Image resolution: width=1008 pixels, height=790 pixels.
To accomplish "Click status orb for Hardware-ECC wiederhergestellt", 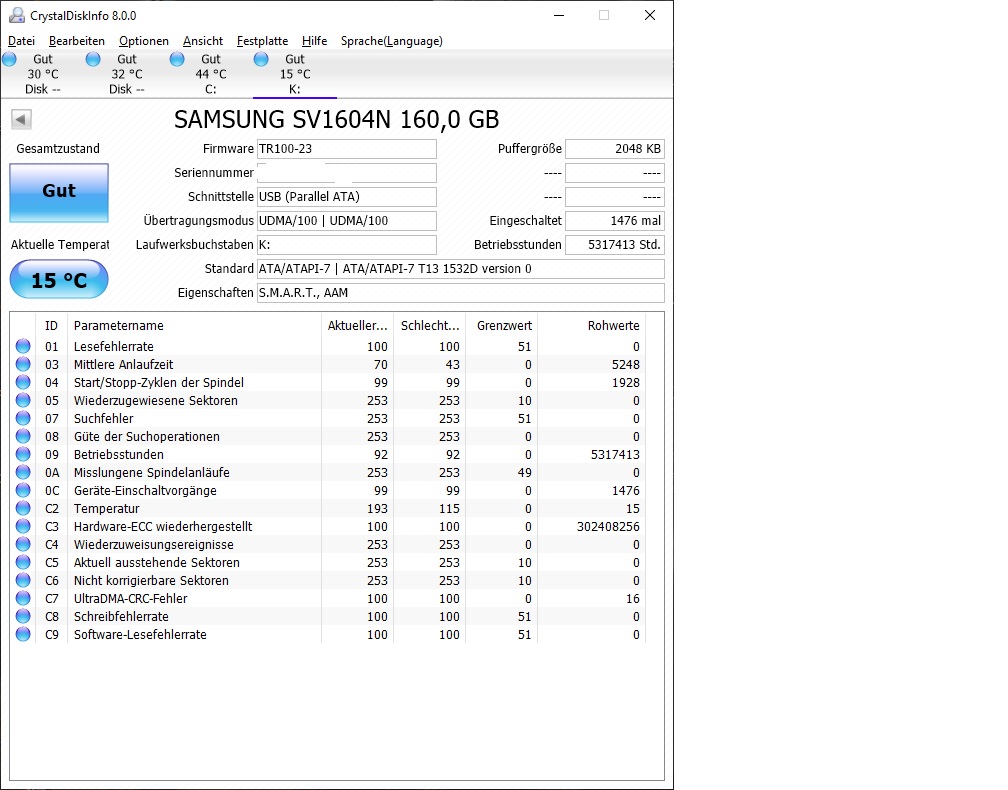I will tap(23, 526).
